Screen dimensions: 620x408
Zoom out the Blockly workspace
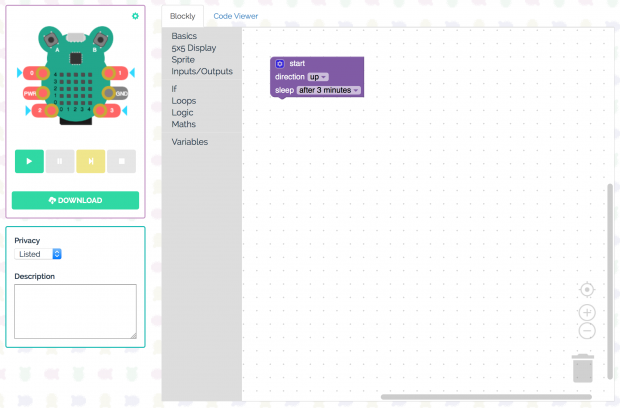tap(587, 331)
